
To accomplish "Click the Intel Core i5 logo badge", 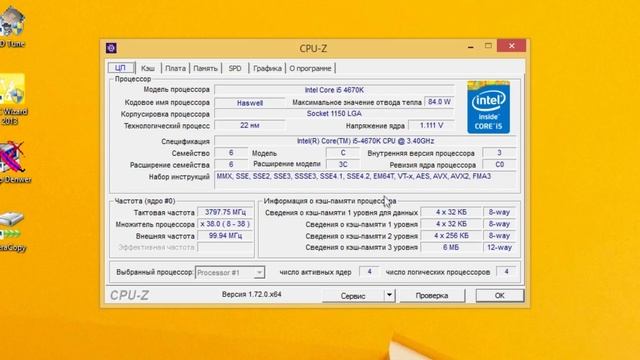I will 488,107.
